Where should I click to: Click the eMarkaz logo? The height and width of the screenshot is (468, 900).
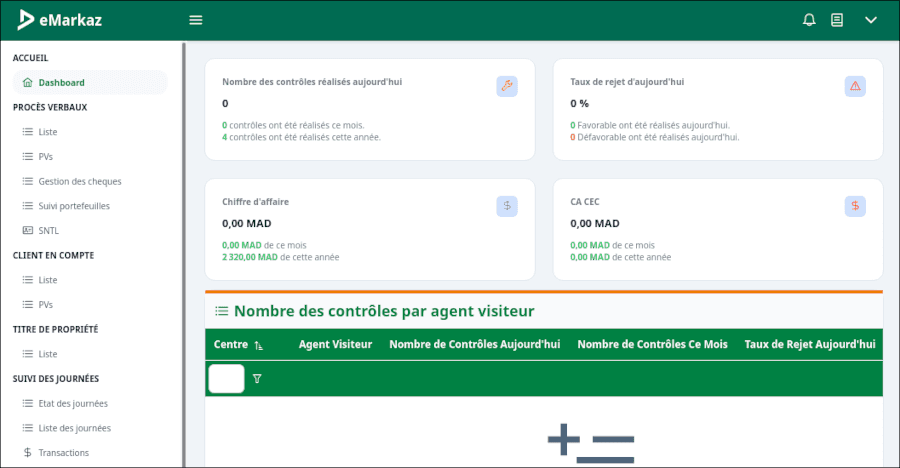tap(60, 20)
